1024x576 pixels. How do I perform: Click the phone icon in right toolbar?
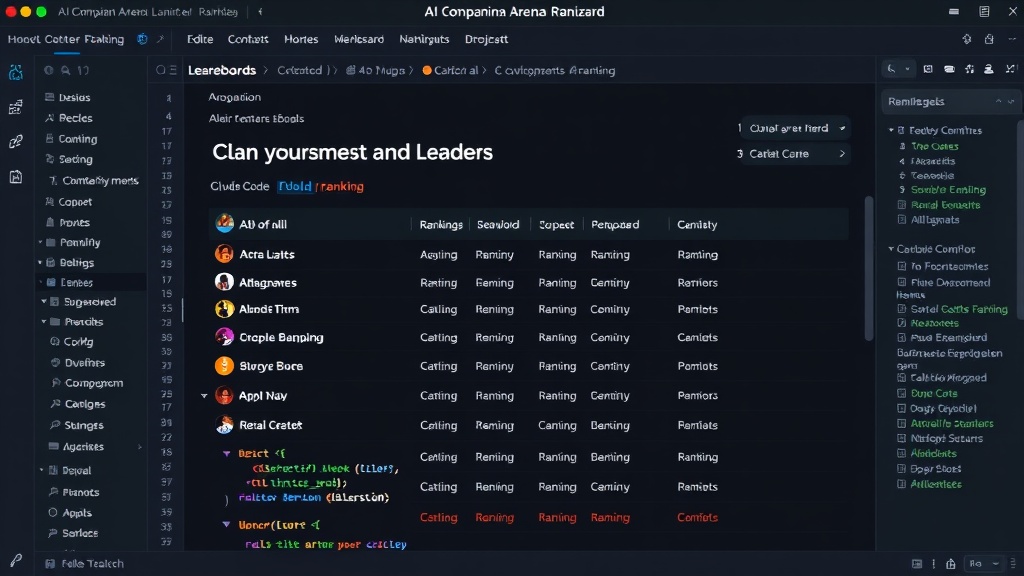pos(891,69)
